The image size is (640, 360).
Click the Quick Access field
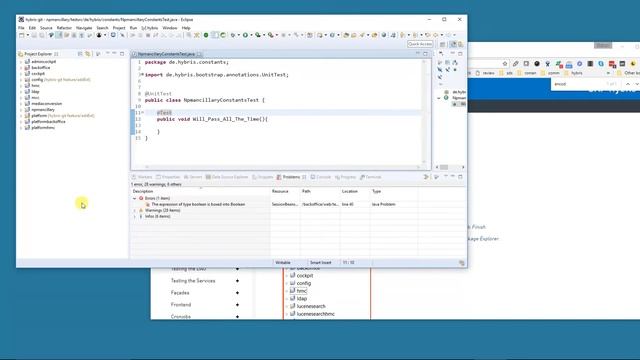pyautogui.click(x=420, y=44)
